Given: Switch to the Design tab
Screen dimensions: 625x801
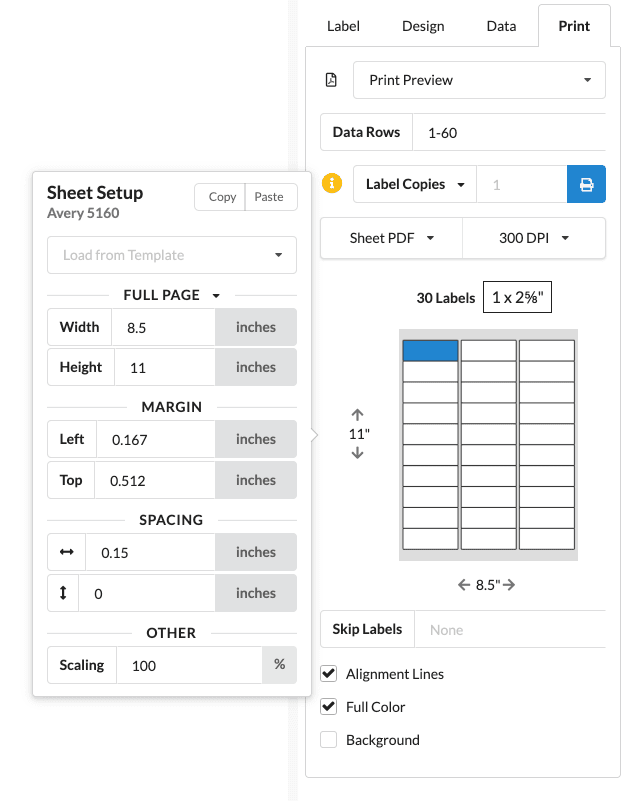Looking at the screenshot, I should click(x=423, y=26).
